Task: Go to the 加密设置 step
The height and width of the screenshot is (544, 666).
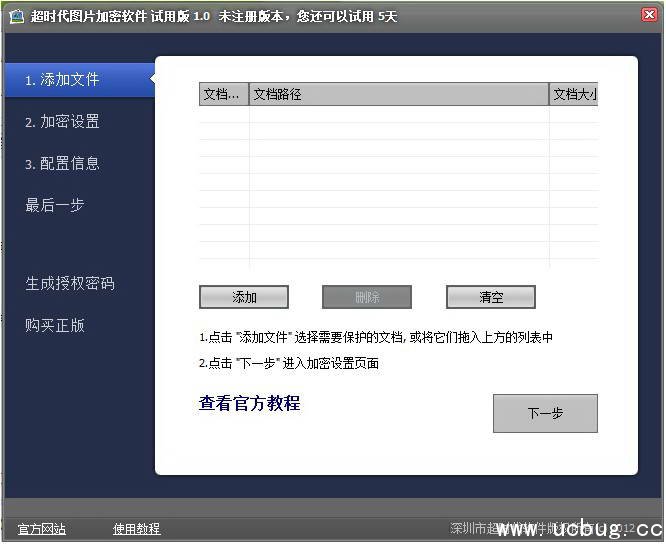Action: click(x=62, y=122)
